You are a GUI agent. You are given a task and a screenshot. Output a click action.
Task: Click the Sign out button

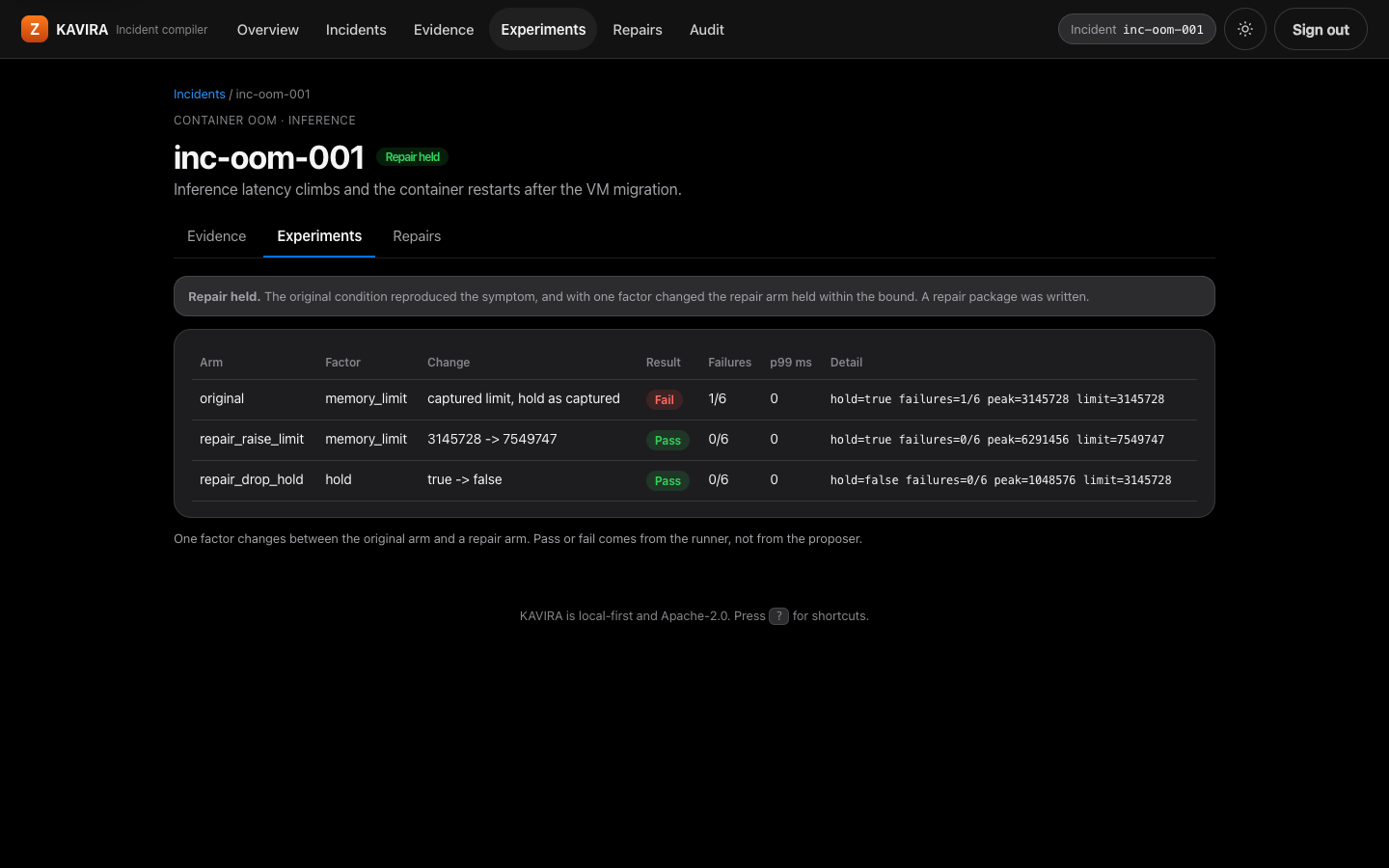(x=1321, y=29)
